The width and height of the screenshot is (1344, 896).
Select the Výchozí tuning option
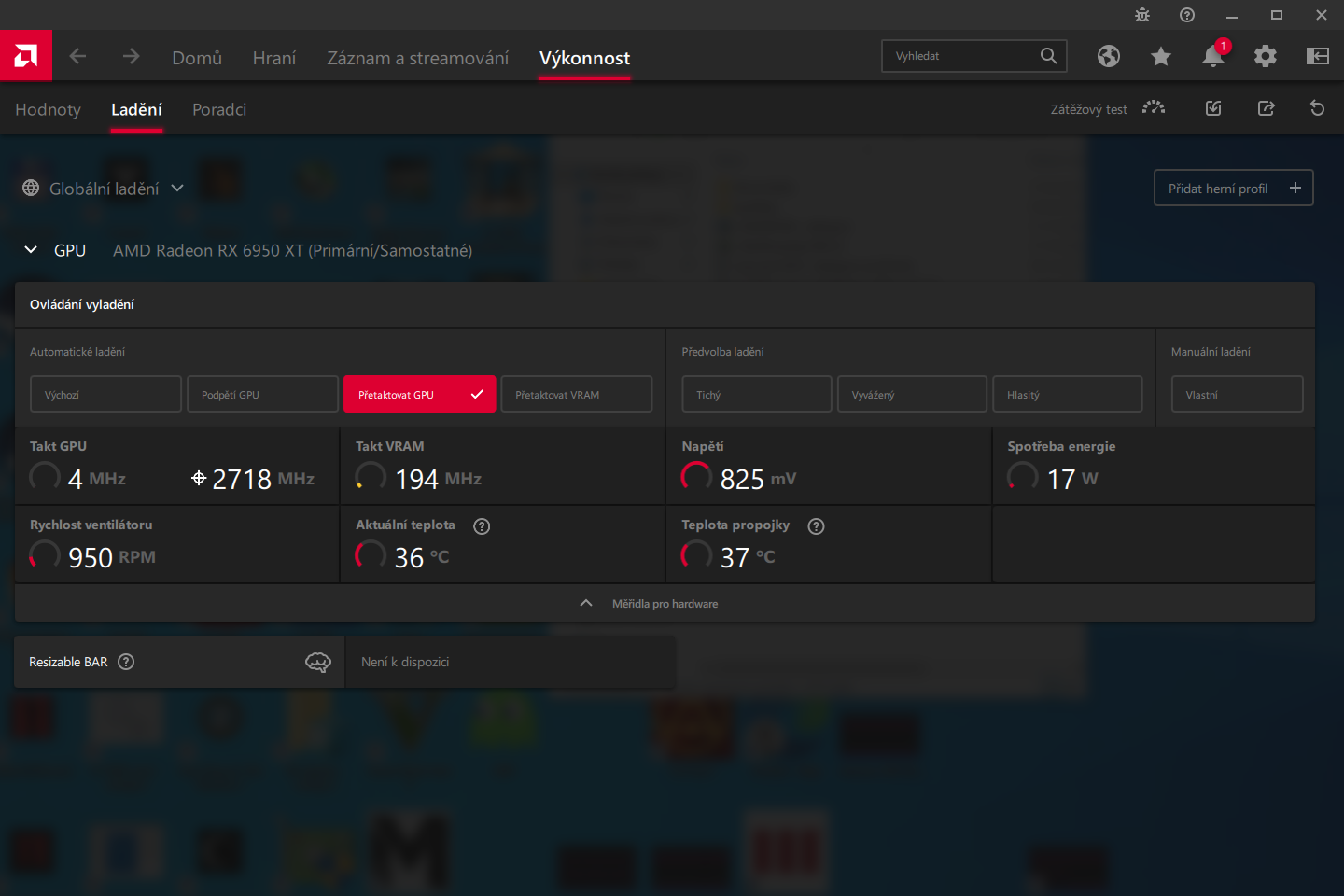[x=105, y=394]
